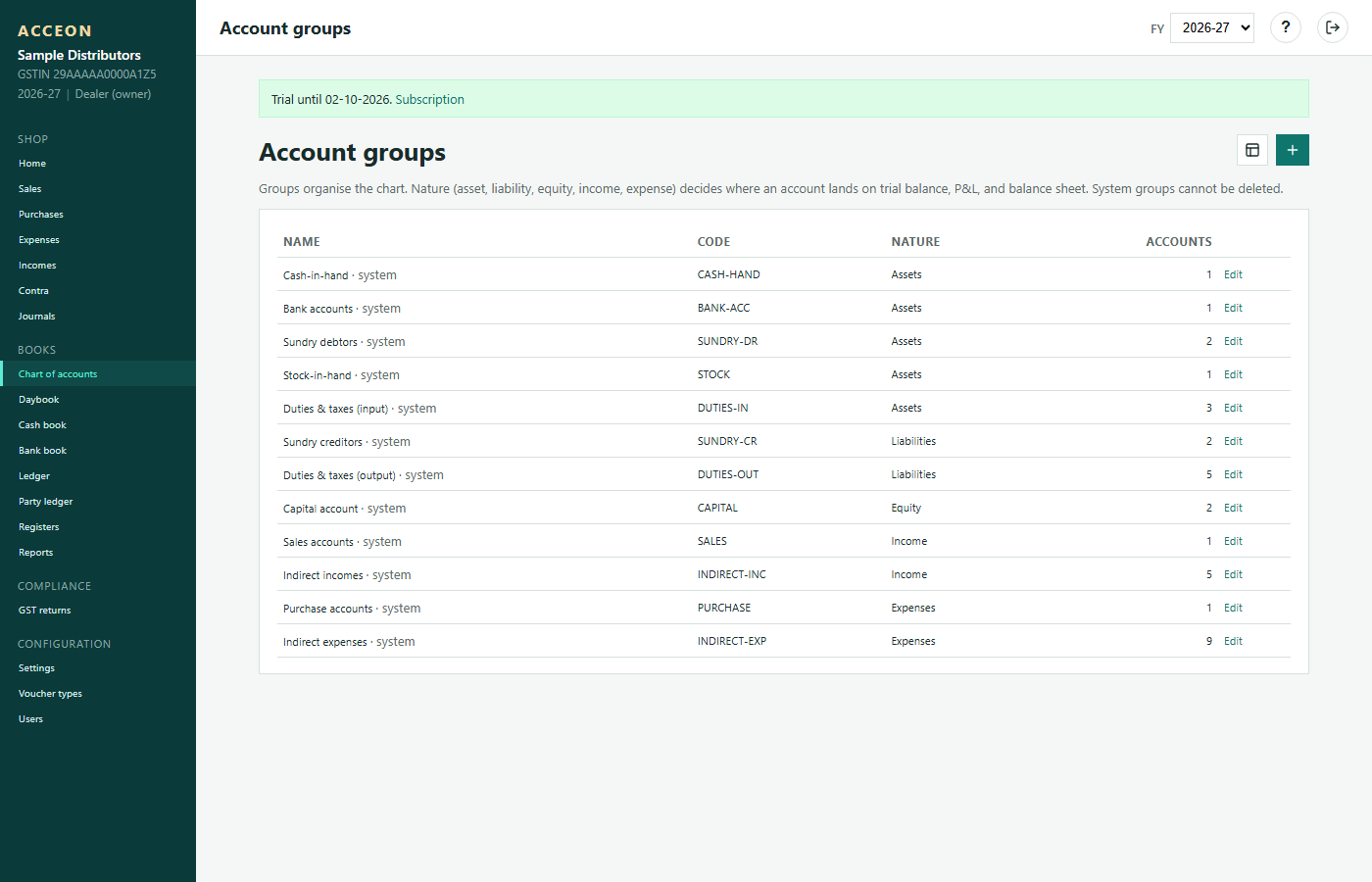Image resolution: width=1372 pixels, height=882 pixels.
Task: Open the FY 2026-27 dropdown
Action: [x=1212, y=27]
